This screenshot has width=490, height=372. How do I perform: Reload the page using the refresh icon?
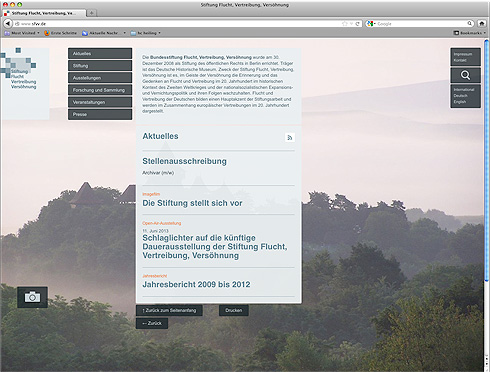coord(357,24)
